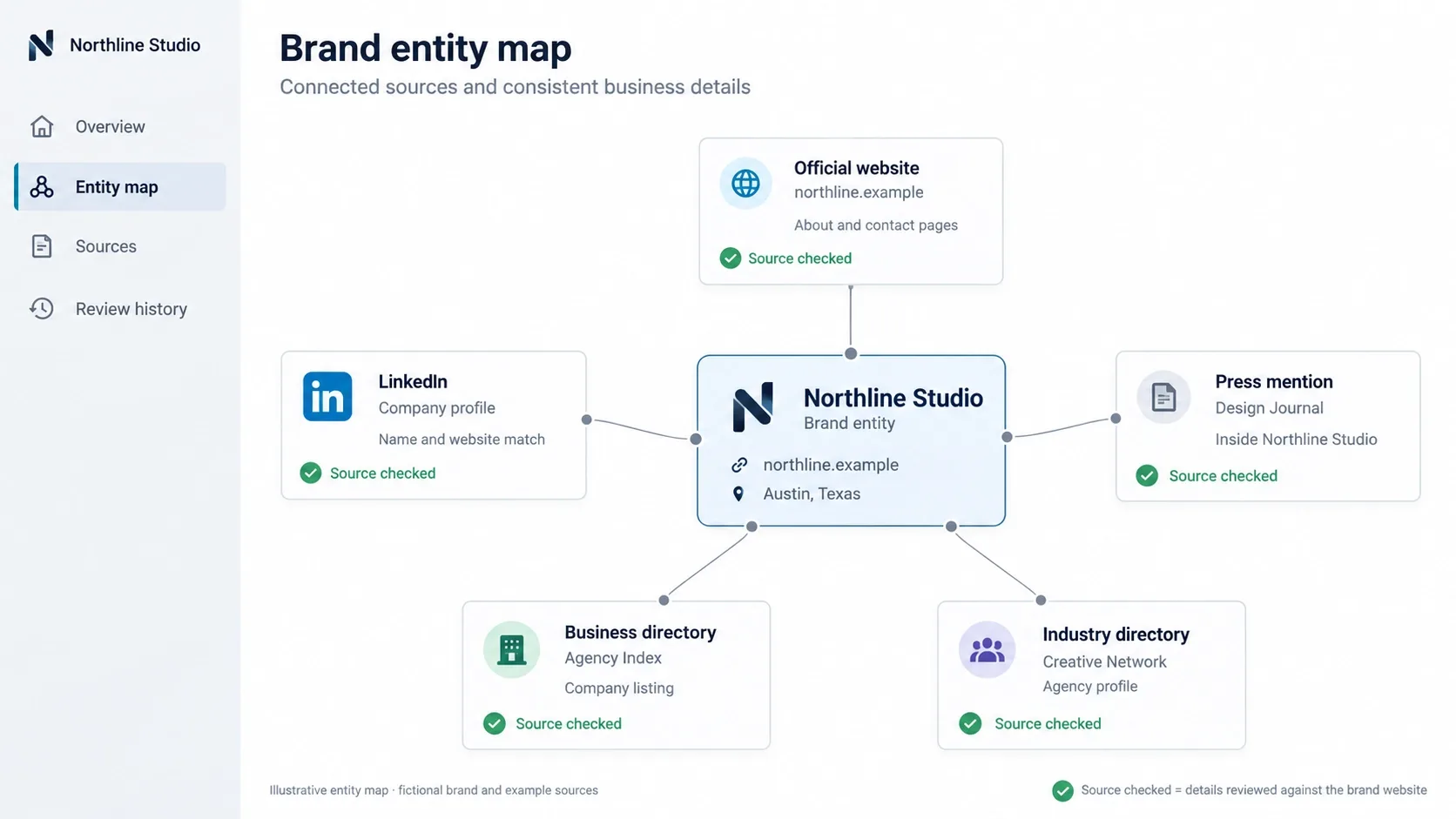Click the people icon on Industry directory card
The height and width of the screenshot is (819, 1456).
[x=987, y=649]
